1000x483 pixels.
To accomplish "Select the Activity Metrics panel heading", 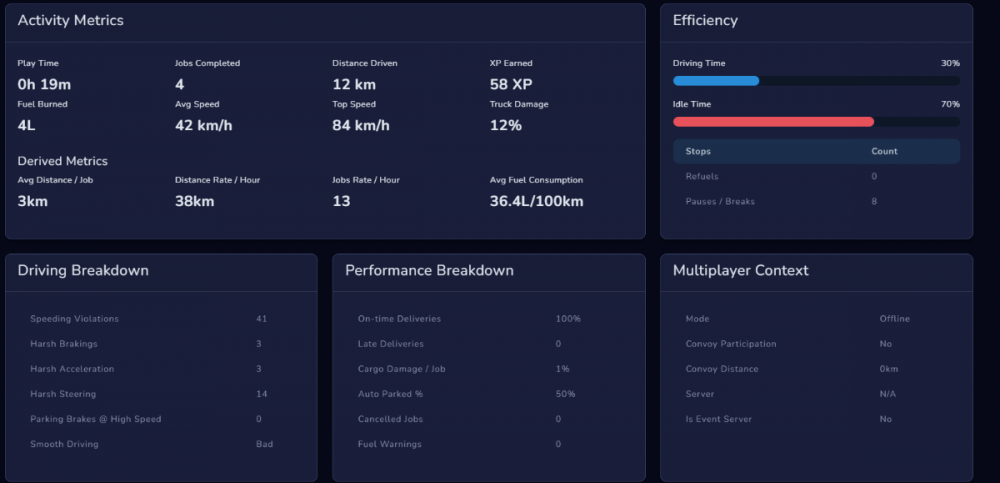I will 71,21.
